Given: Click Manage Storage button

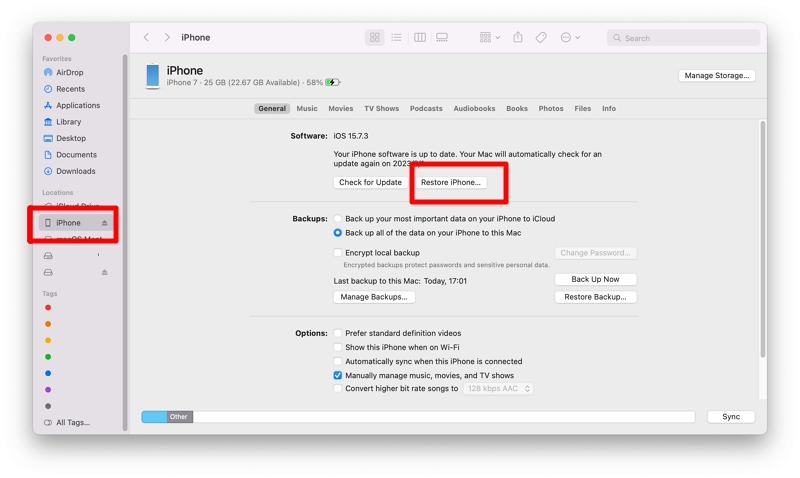Looking at the screenshot, I should 716,76.
